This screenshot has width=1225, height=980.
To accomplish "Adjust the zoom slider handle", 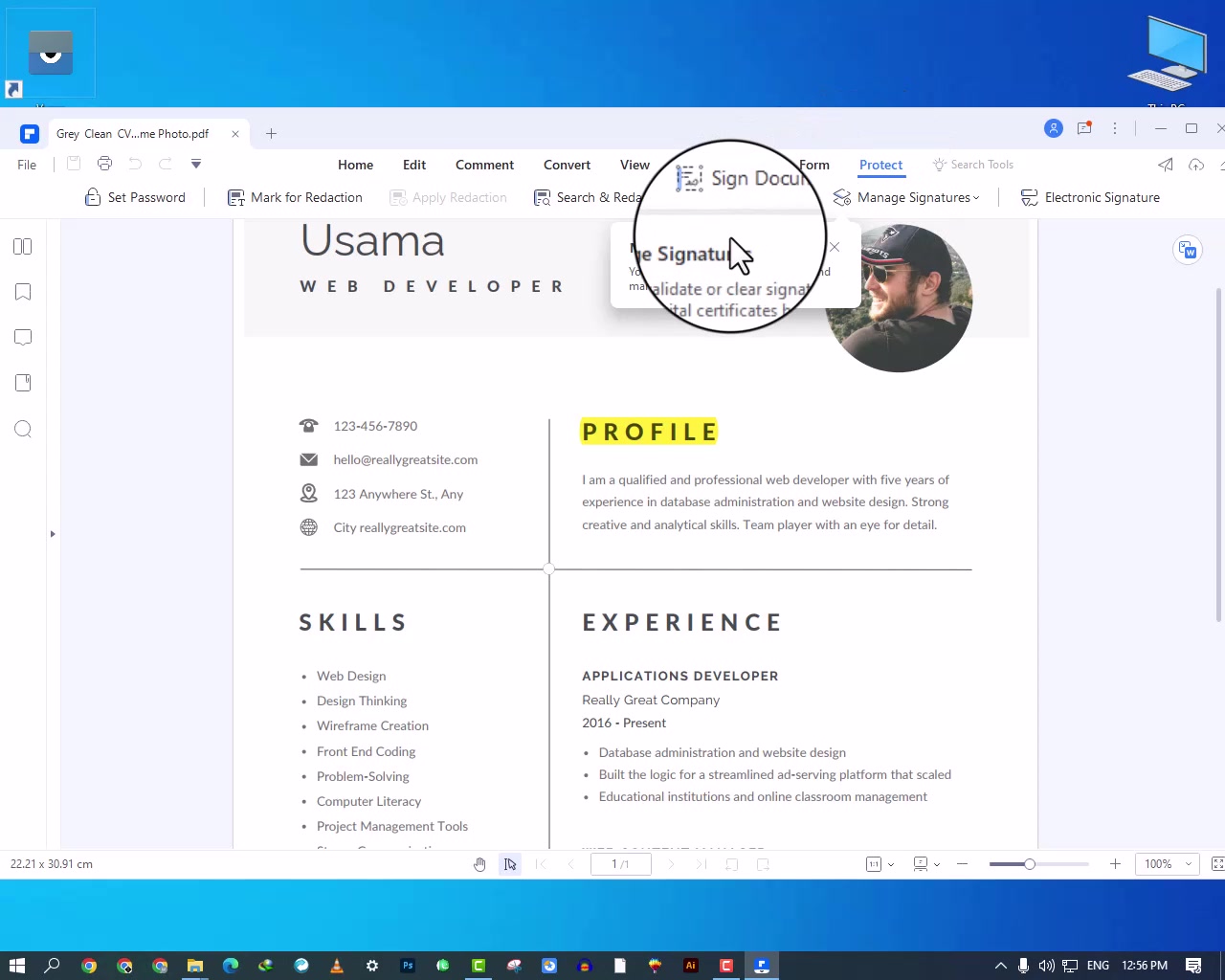I will tap(1030, 864).
